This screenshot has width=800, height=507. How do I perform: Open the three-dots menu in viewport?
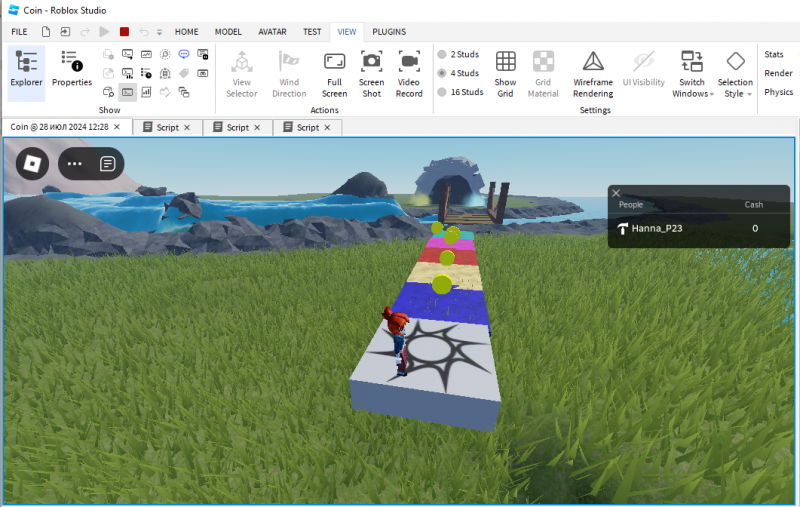pos(75,163)
